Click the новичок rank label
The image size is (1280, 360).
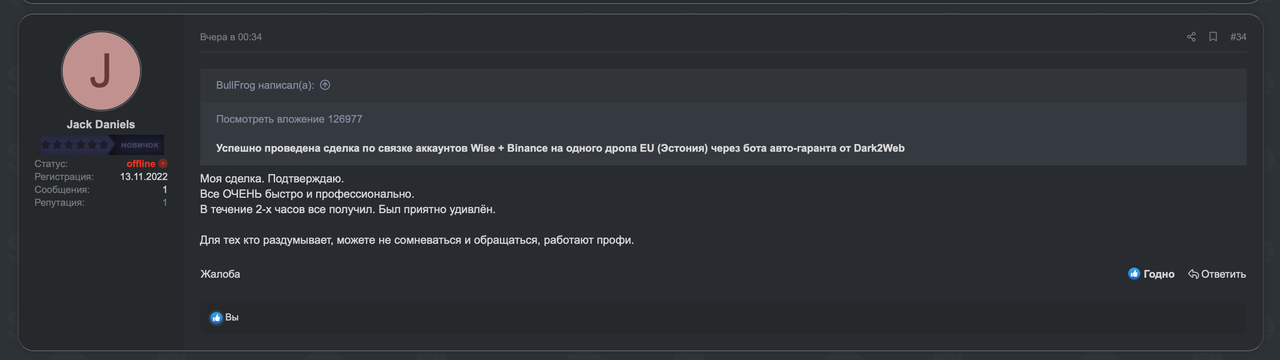[x=140, y=144]
